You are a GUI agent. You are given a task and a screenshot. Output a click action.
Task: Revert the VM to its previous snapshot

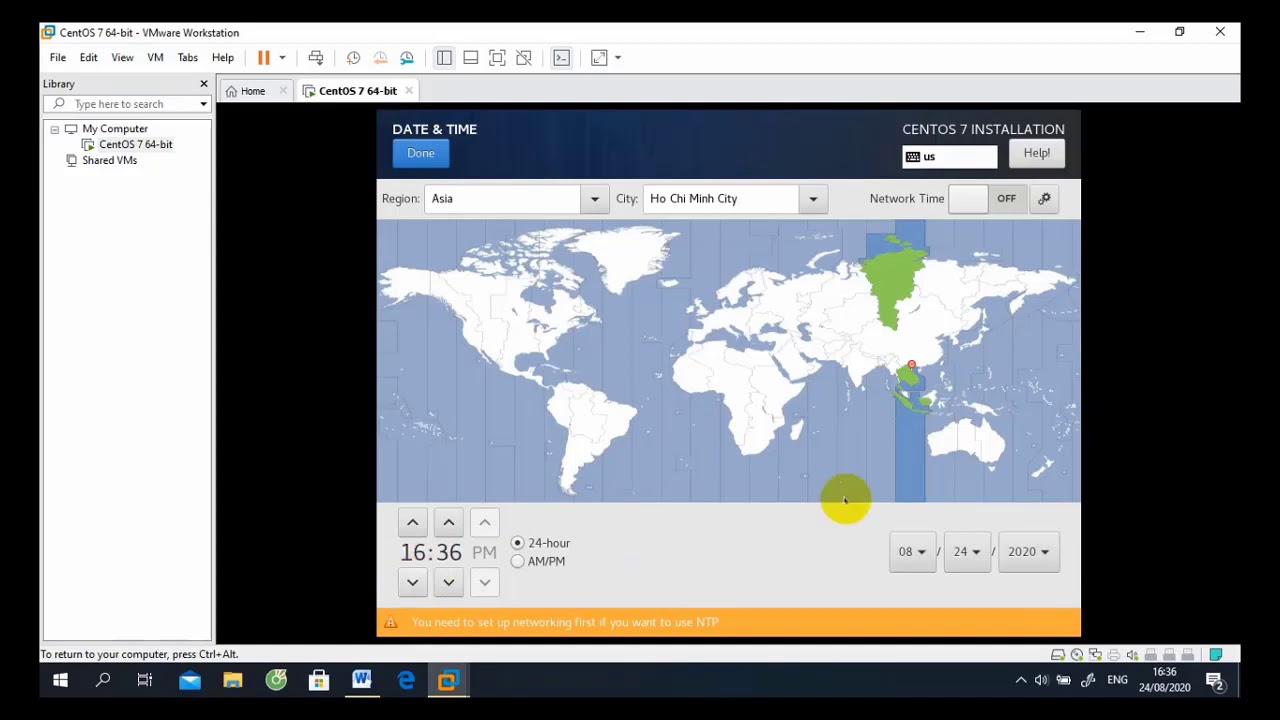point(380,58)
